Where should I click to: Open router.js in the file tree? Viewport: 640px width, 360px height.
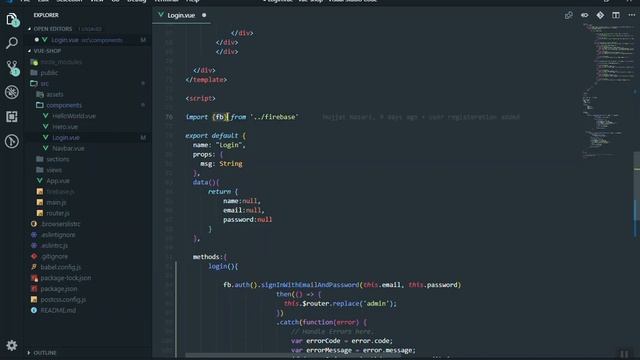(x=58, y=213)
